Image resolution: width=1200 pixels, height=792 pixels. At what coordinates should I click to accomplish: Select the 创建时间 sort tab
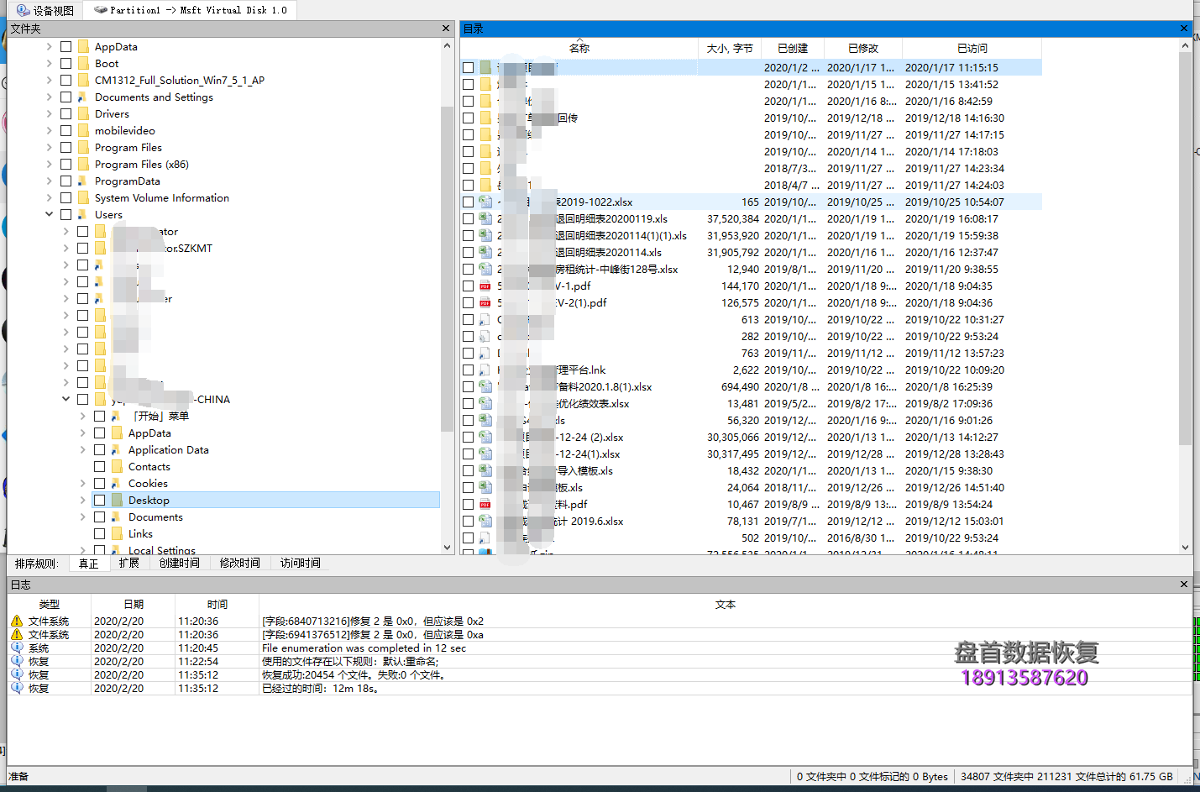click(x=179, y=563)
